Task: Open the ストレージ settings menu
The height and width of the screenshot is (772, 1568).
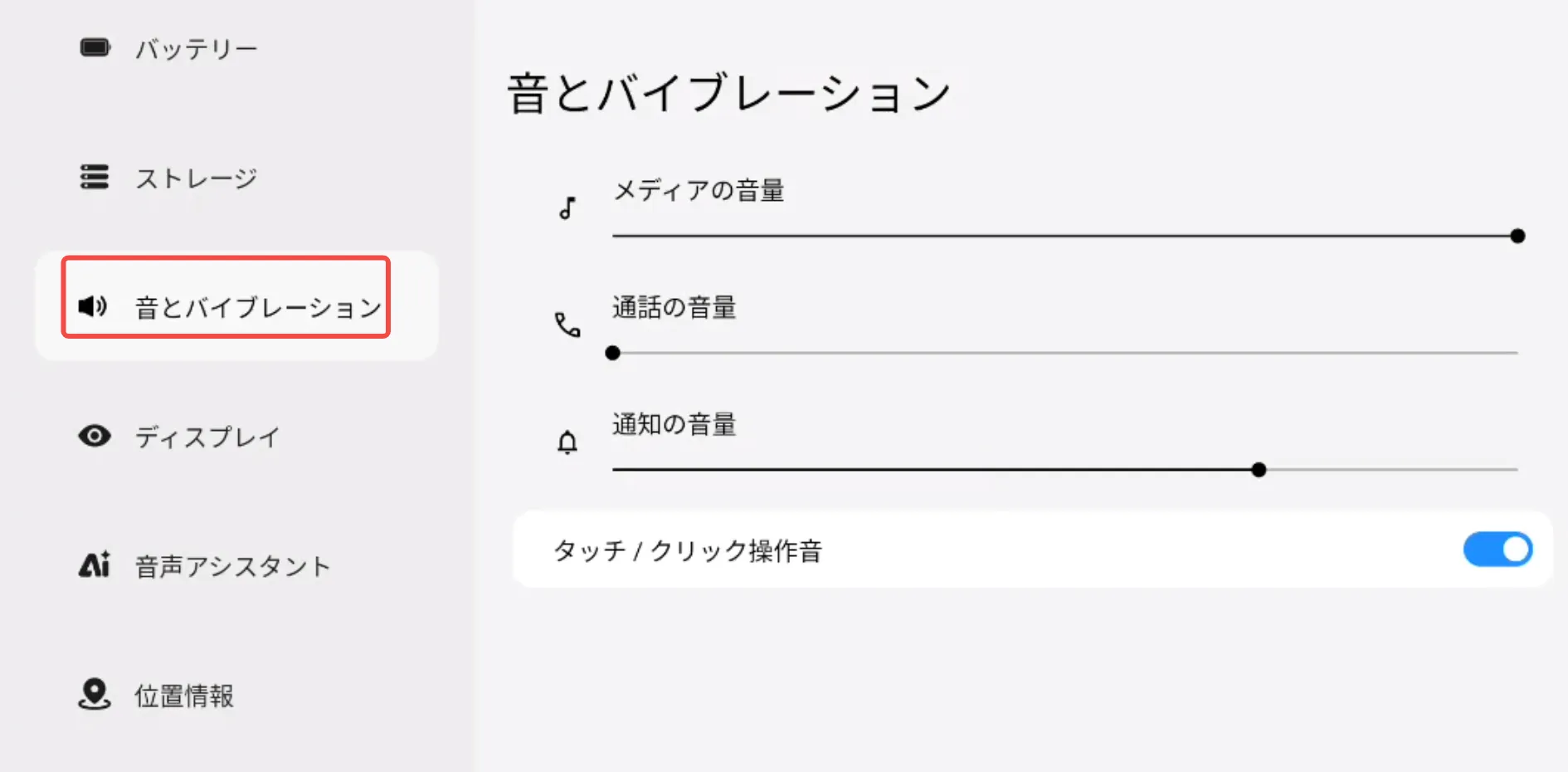Action: point(197,178)
